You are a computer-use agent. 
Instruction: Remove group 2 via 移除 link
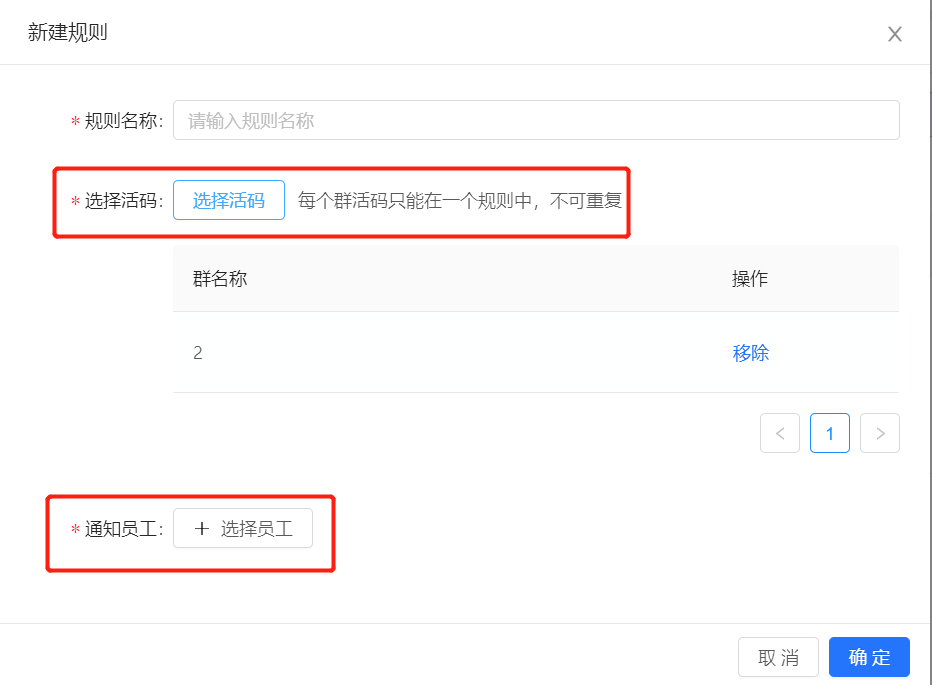point(750,353)
